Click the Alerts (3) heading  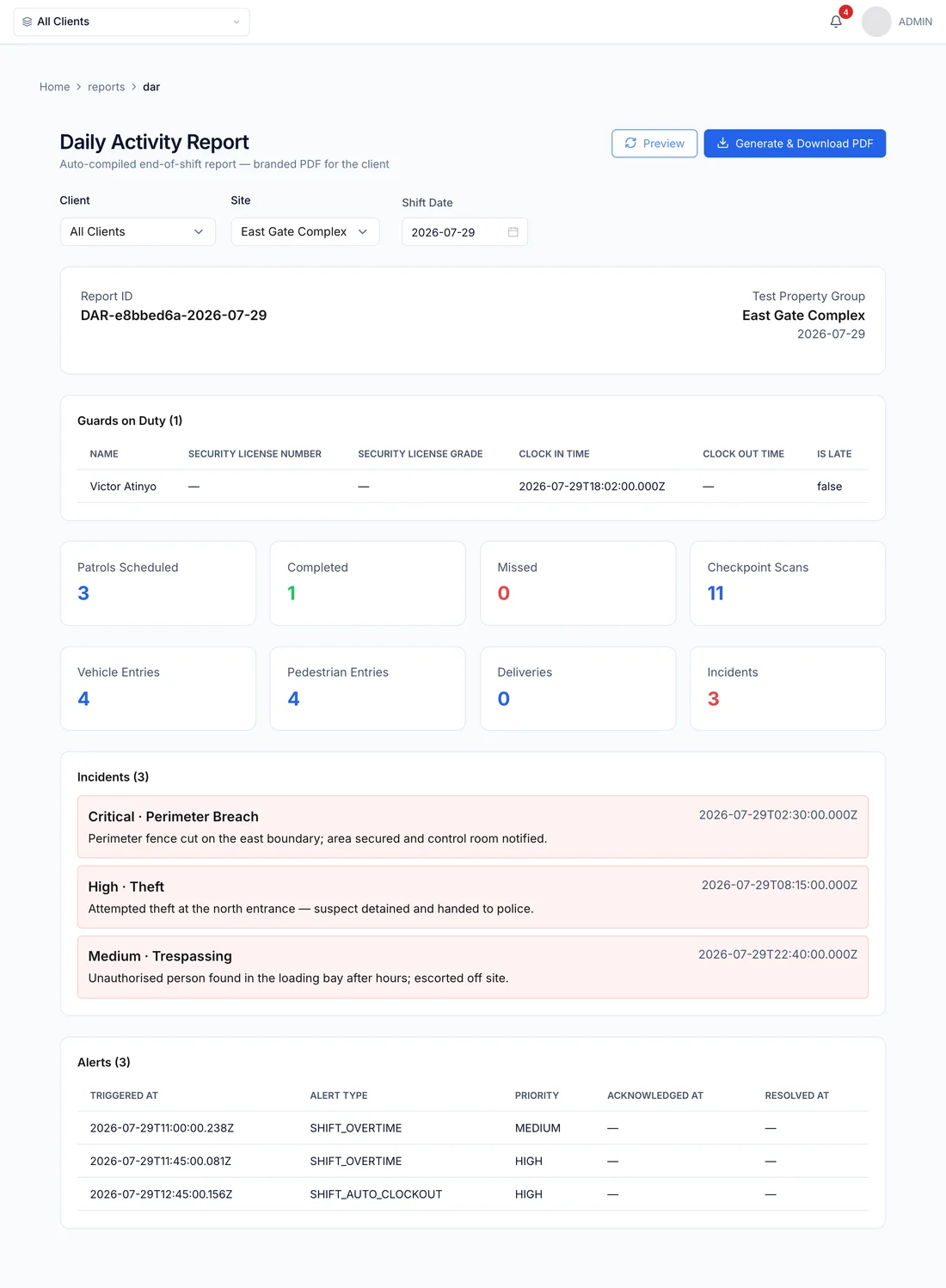tap(104, 1063)
